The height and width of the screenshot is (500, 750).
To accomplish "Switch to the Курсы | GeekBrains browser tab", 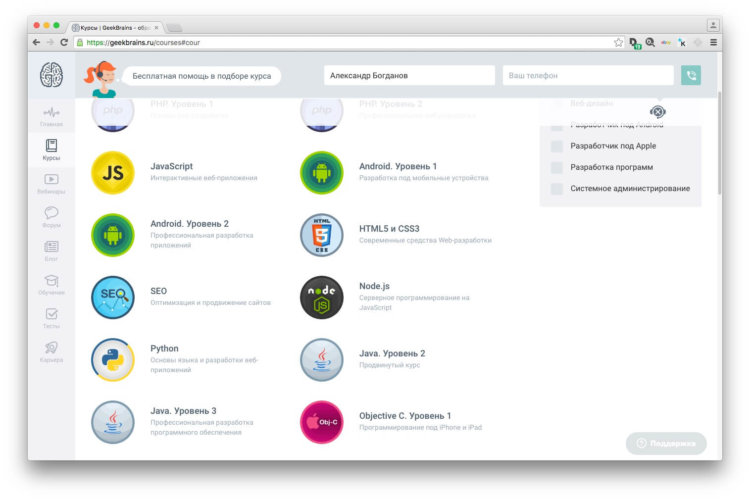I will click(114, 28).
